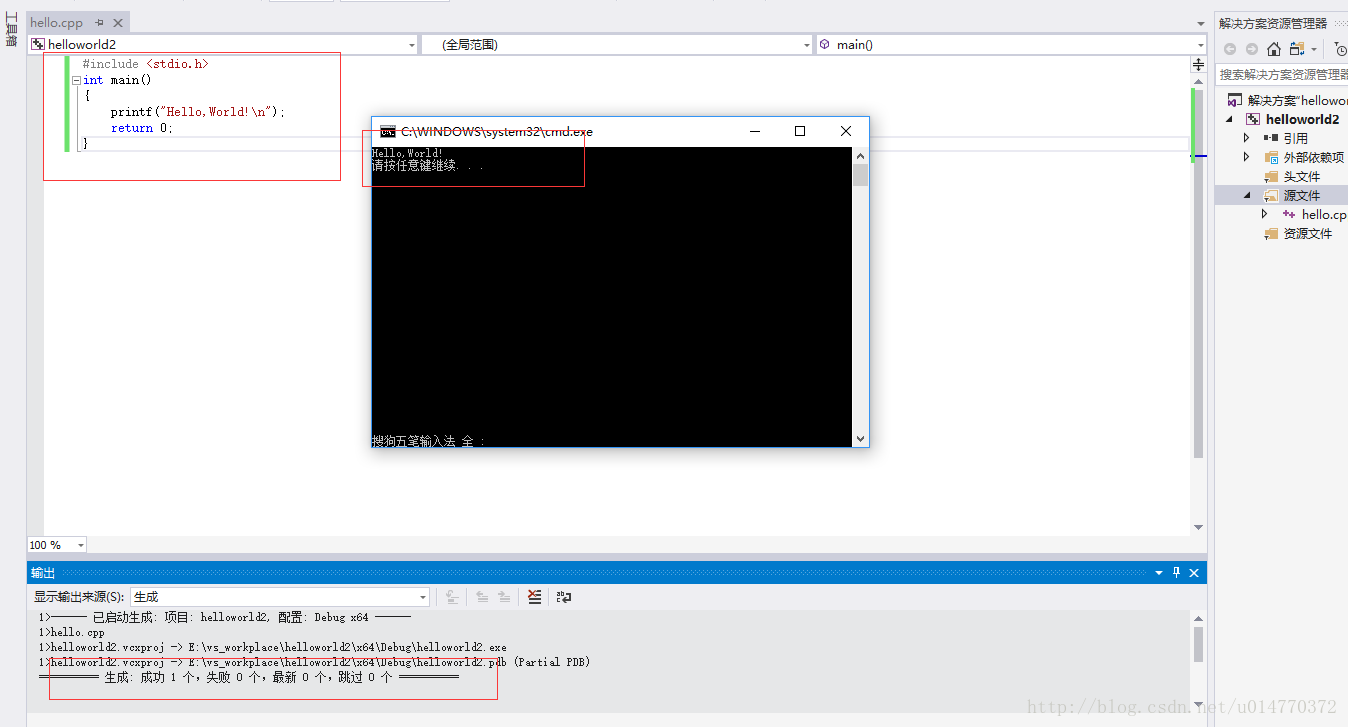Click the 已启动生成 Debug x64 output line
The width and height of the screenshot is (1348, 727).
(224, 617)
